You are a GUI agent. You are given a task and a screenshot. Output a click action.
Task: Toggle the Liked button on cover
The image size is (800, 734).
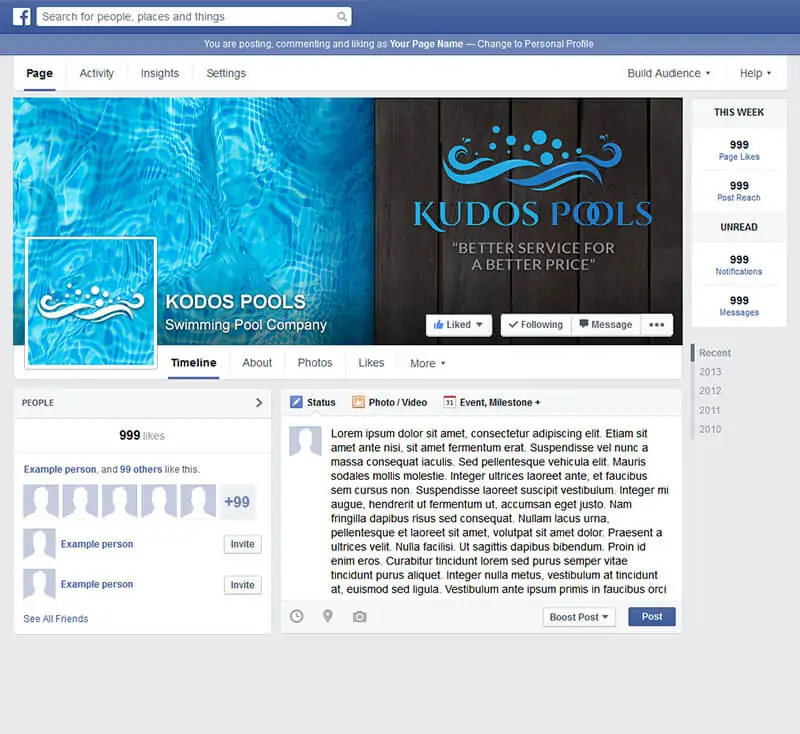458,325
